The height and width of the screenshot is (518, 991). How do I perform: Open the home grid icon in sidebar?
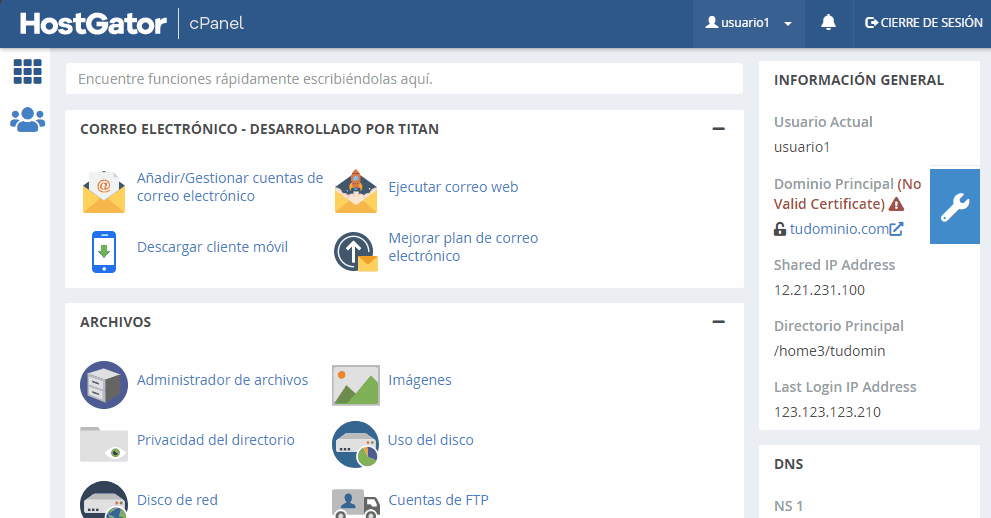27,71
